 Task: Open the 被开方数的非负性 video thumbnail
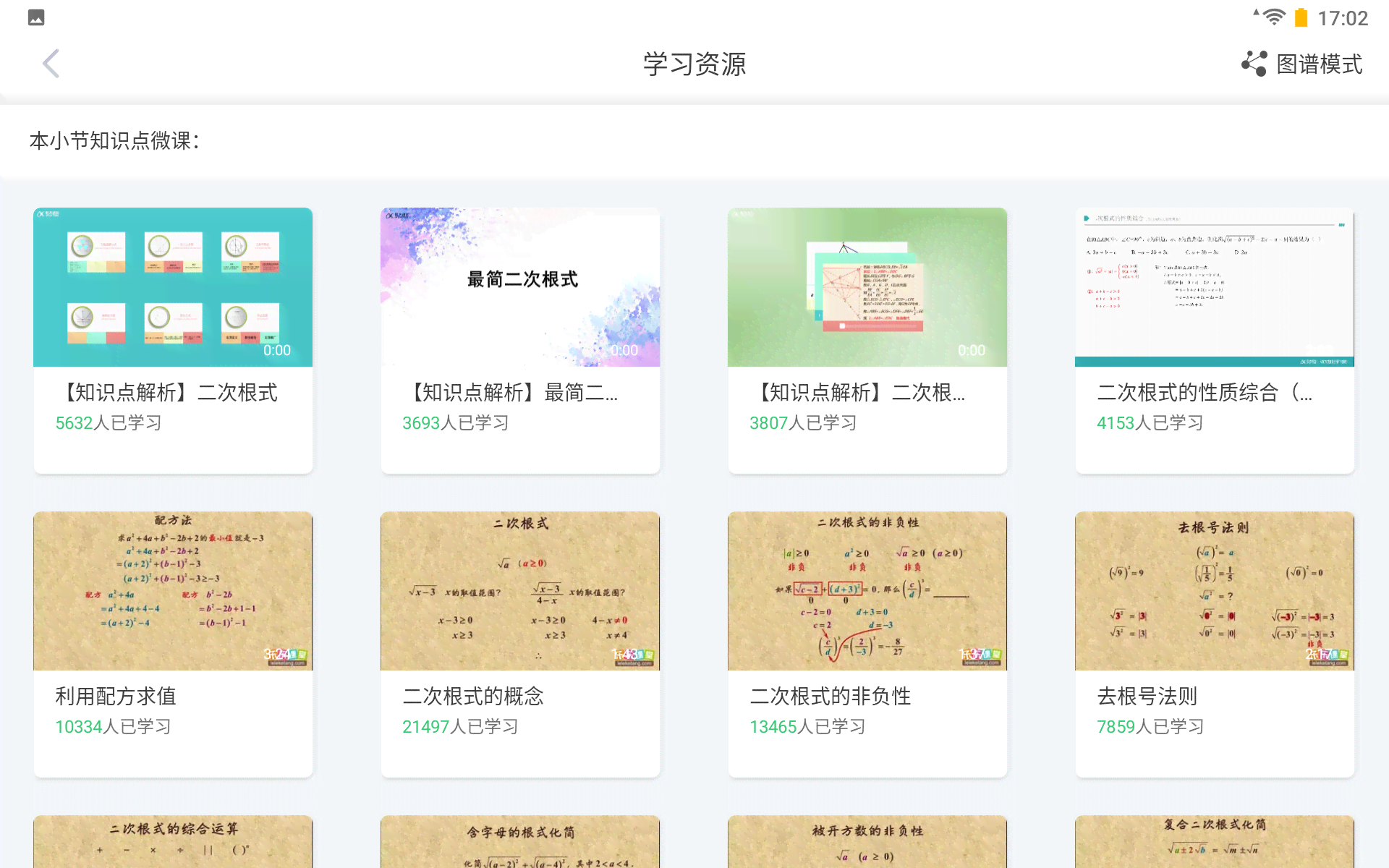coord(867,842)
